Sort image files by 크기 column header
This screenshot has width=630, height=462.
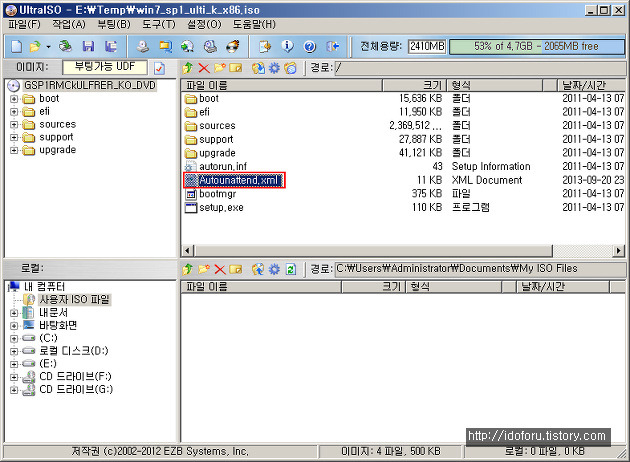pyautogui.click(x=414, y=85)
